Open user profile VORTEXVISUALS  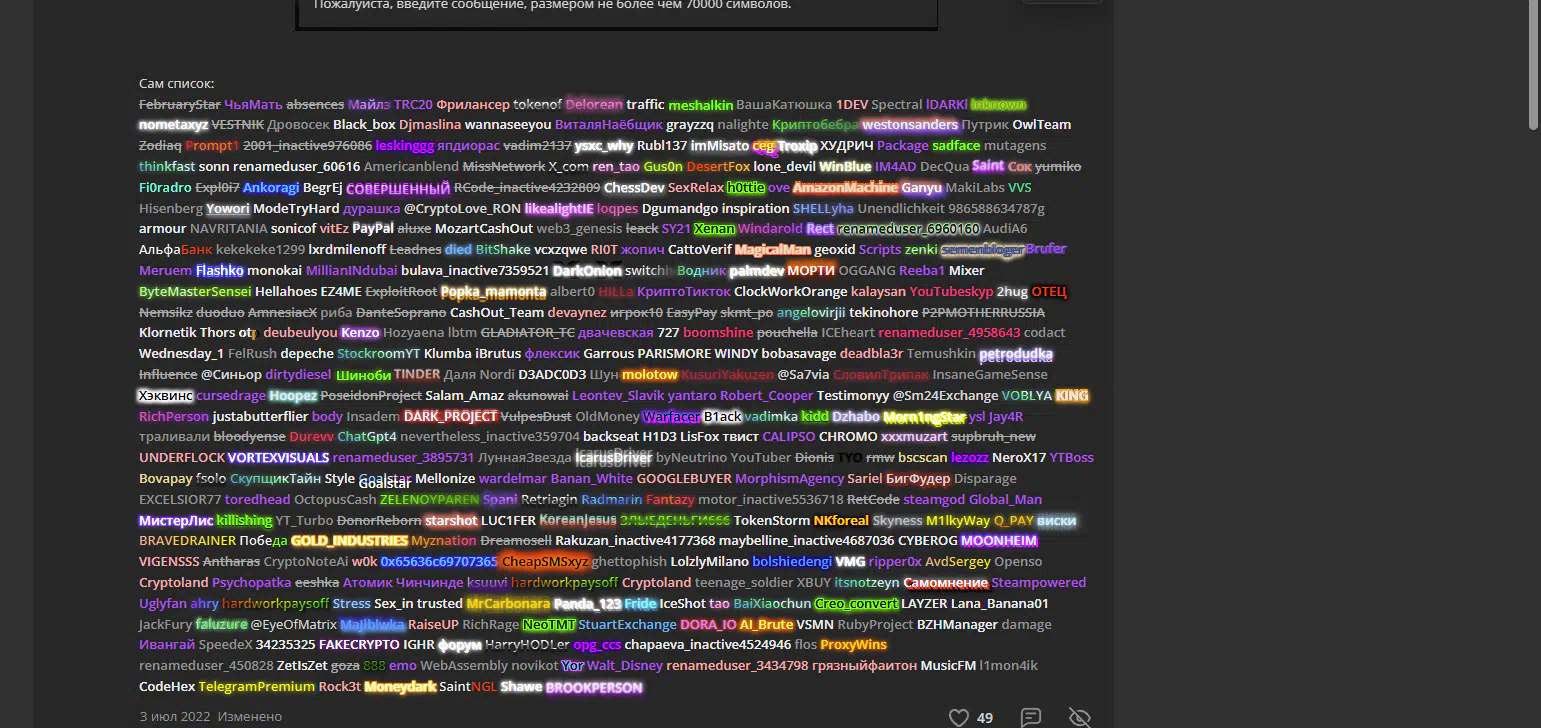point(278,458)
